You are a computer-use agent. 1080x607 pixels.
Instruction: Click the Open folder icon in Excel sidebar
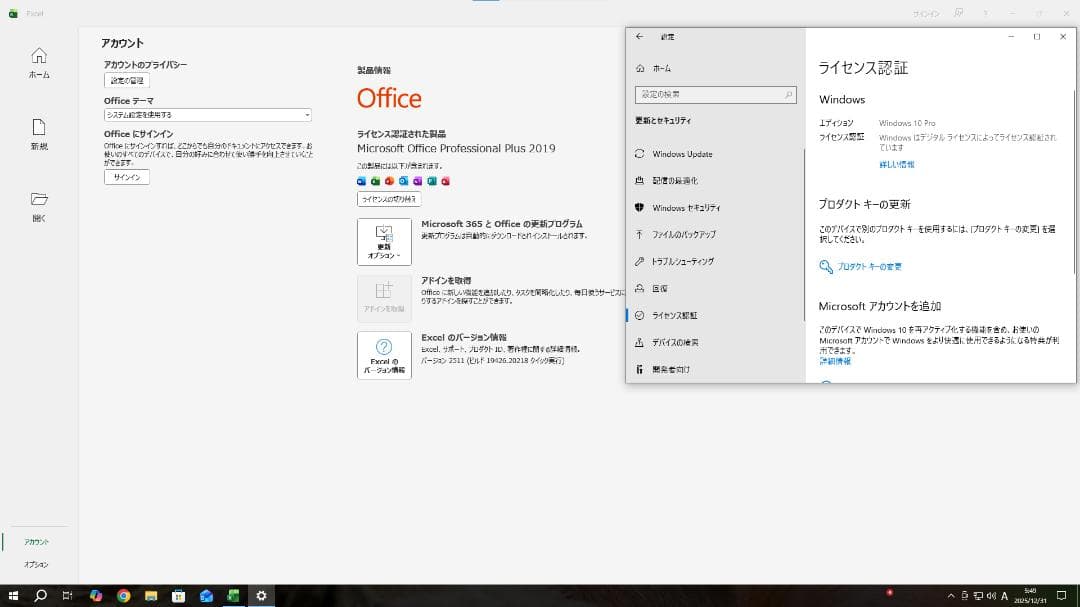coord(39,199)
